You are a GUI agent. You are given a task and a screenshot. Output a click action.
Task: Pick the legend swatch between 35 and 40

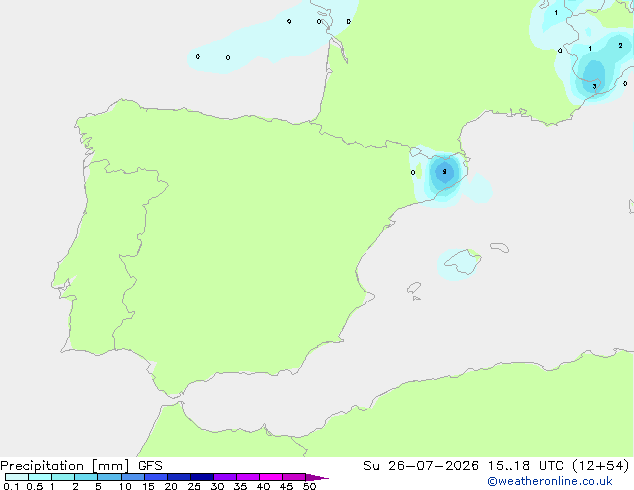(x=247, y=477)
